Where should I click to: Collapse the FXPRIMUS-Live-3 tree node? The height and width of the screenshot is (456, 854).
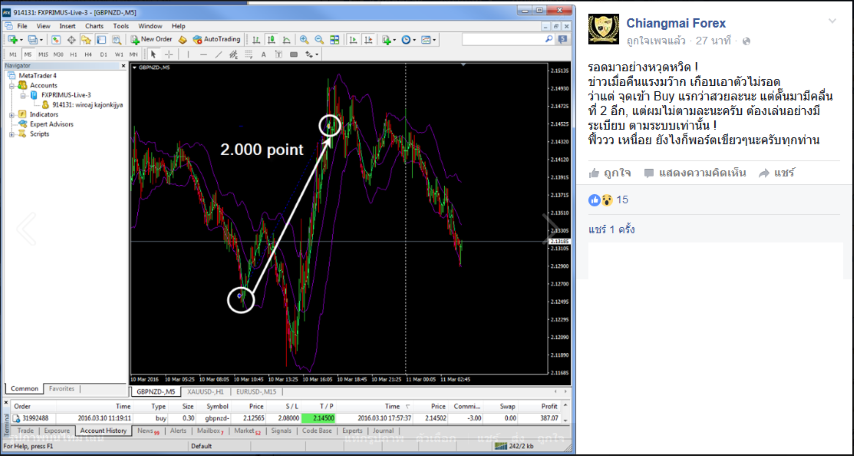(x=25, y=95)
